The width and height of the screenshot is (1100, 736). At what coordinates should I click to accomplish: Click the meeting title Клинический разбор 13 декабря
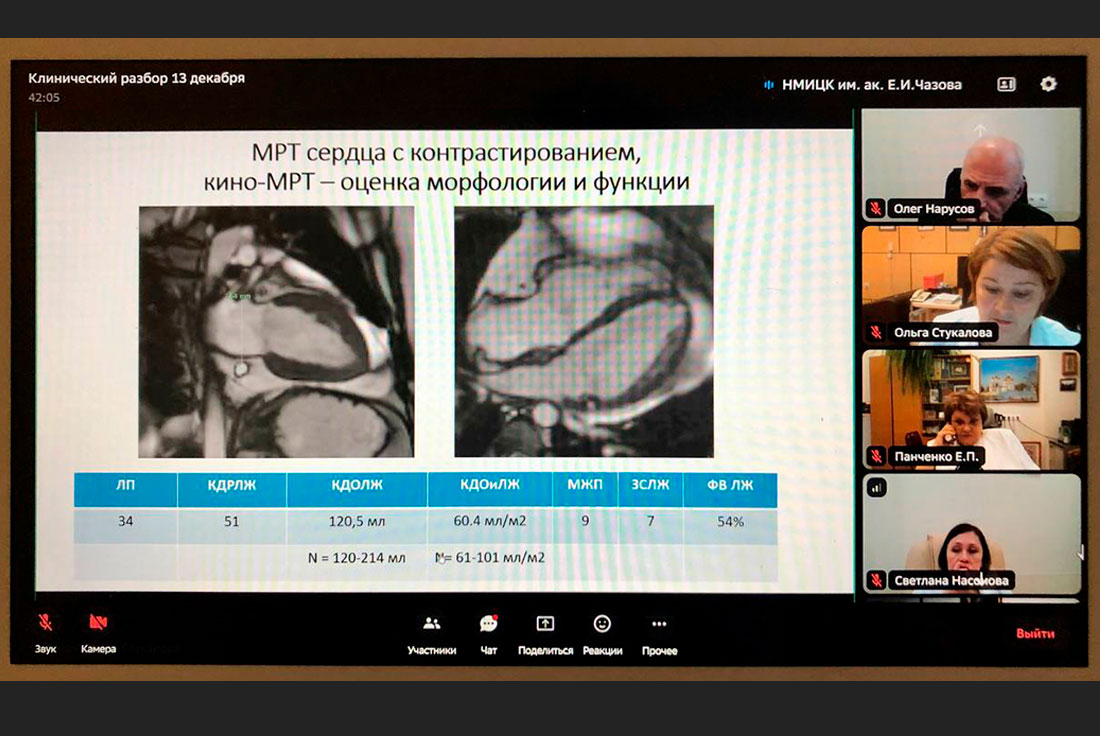pos(136,78)
